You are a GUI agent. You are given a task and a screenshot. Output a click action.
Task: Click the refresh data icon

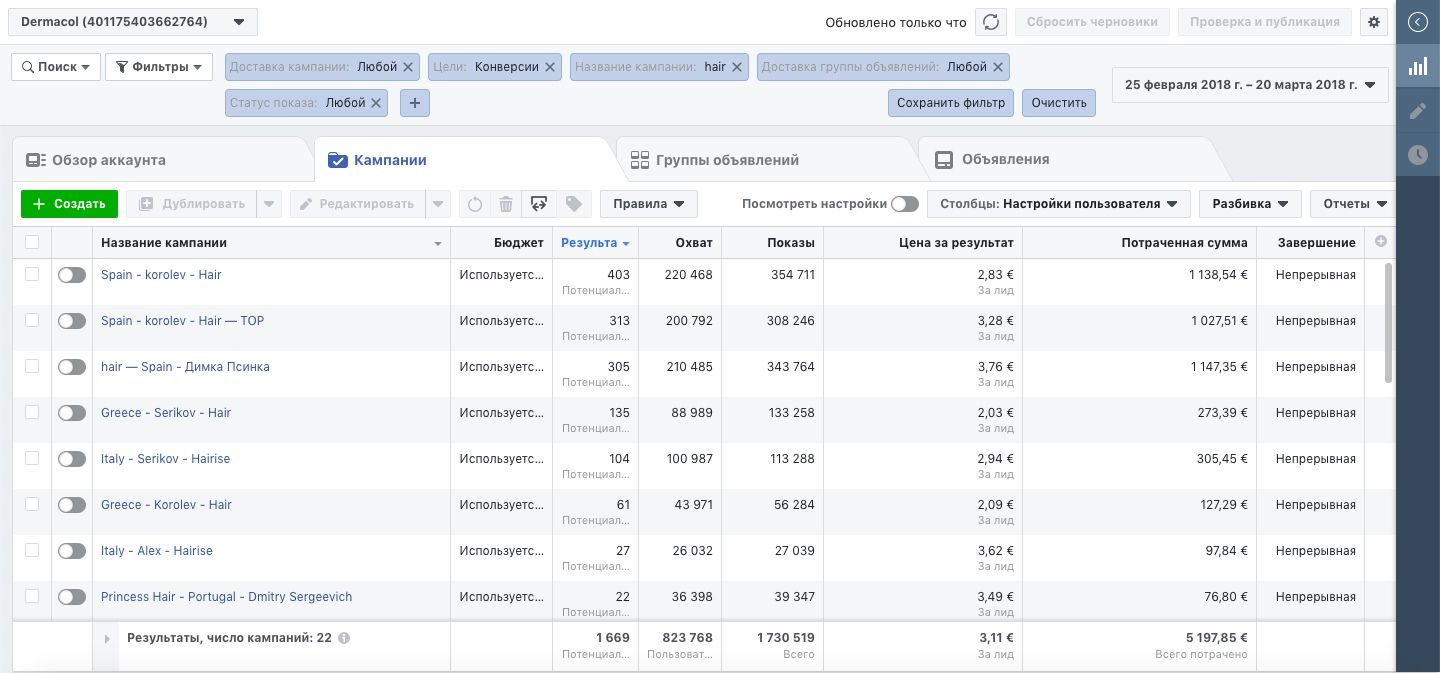990,22
